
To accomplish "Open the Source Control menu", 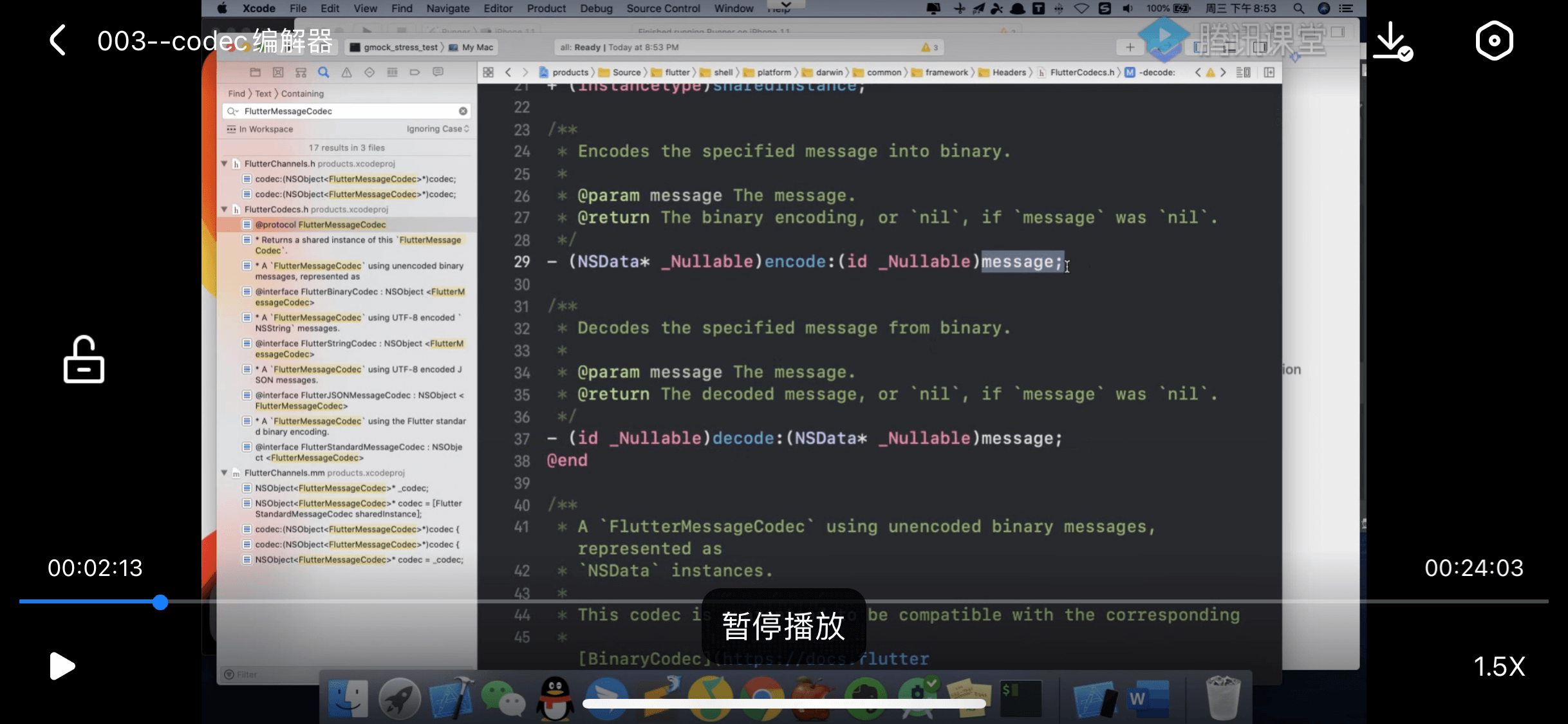I will pyautogui.click(x=663, y=8).
